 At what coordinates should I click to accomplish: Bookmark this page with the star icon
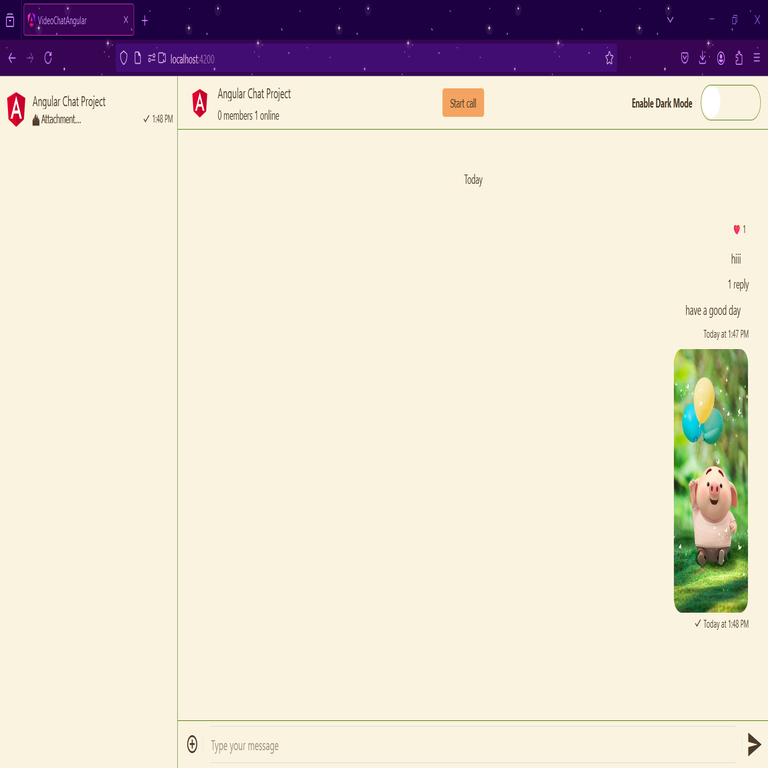click(x=609, y=58)
